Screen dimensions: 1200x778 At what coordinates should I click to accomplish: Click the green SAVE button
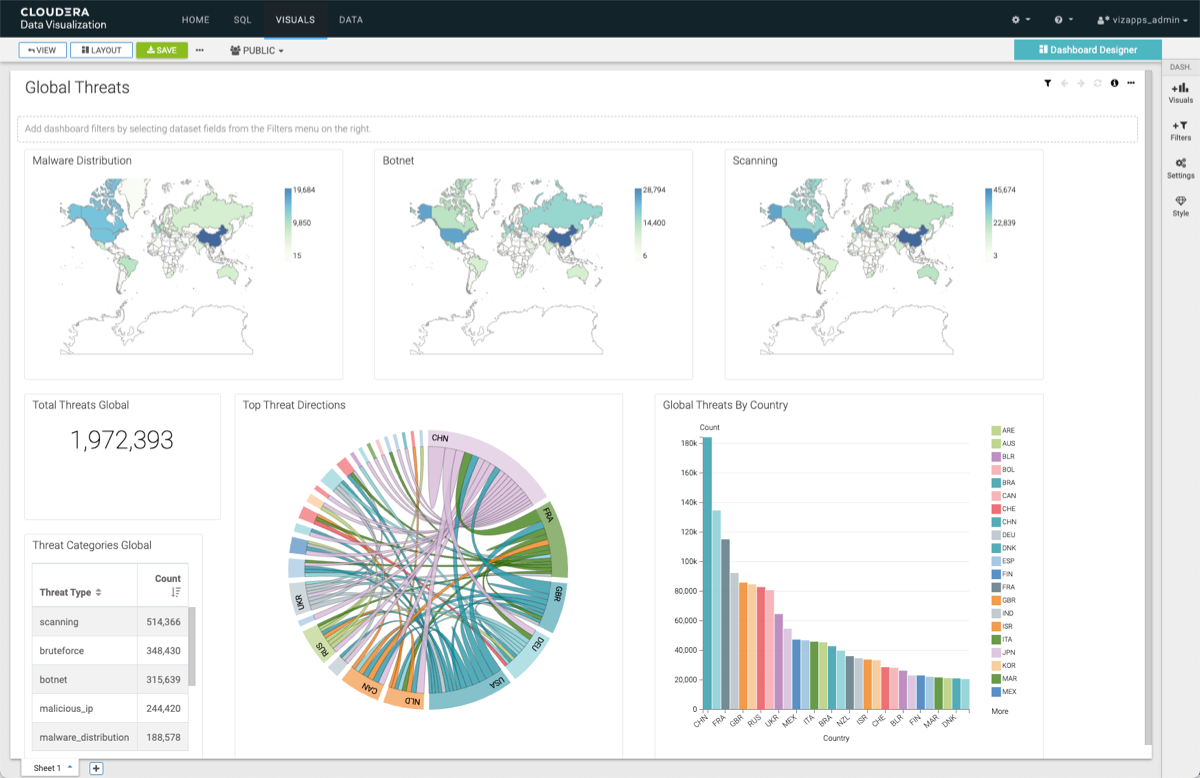[161, 50]
